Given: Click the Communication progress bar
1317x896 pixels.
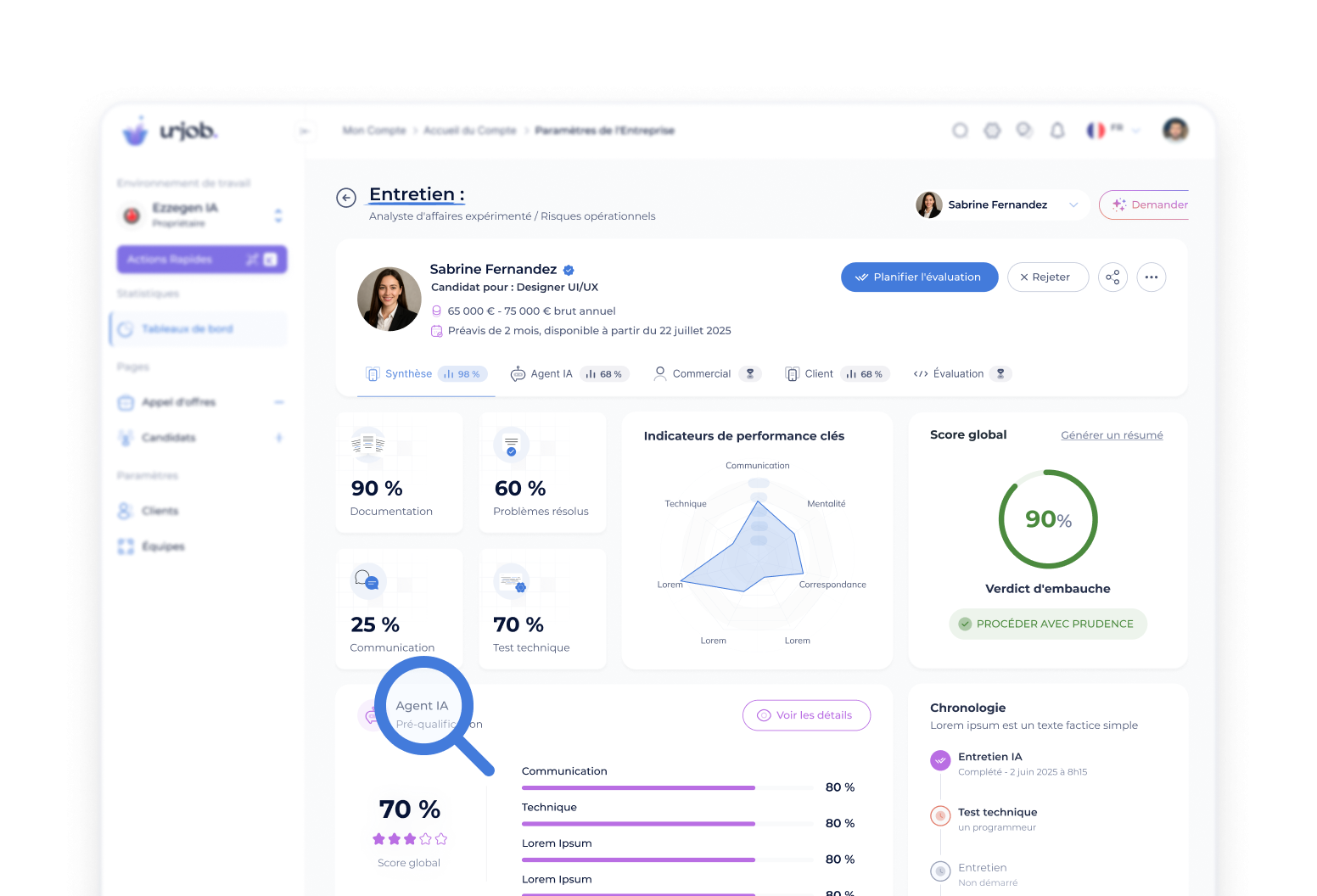Looking at the screenshot, I should click(x=638, y=787).
